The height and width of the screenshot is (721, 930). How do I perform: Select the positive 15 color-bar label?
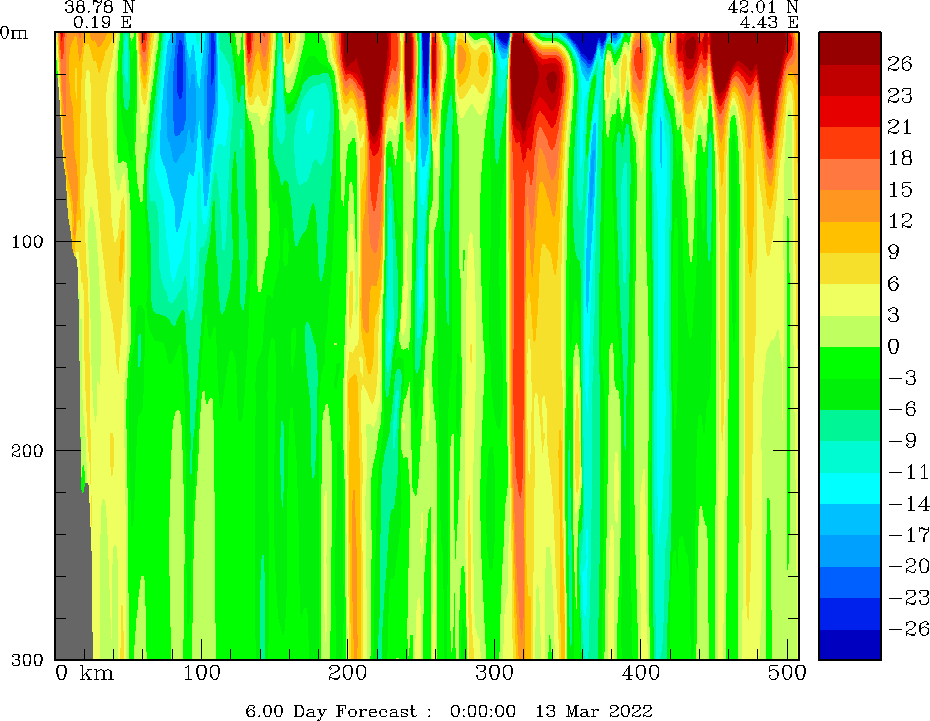[900, 190]
